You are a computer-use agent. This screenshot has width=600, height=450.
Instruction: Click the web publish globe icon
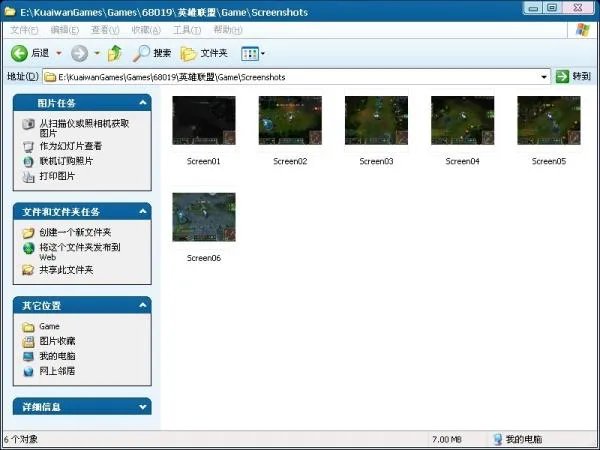coord(28,248)
